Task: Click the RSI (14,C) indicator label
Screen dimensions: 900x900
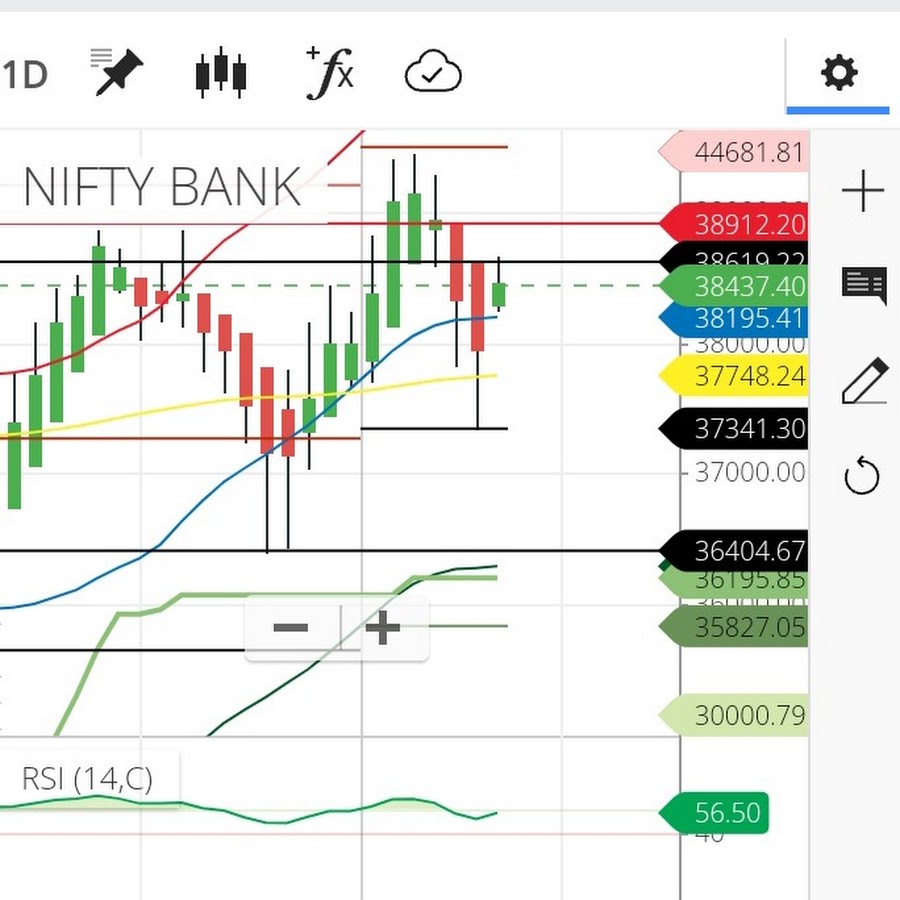Action: click(x=87, y=779)
